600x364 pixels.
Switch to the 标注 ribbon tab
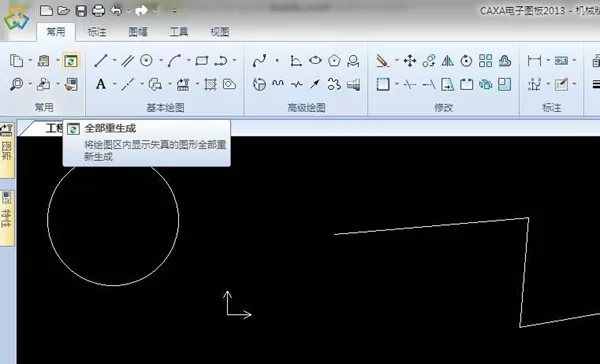click(97, 32)
